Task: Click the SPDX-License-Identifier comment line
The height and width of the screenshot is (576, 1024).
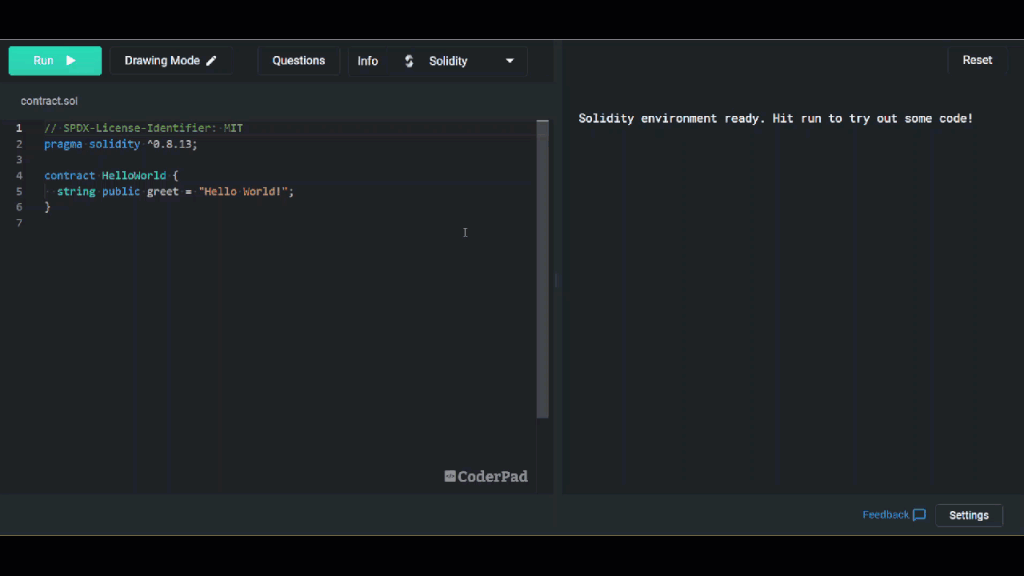Action: click(x=143, y=128)
